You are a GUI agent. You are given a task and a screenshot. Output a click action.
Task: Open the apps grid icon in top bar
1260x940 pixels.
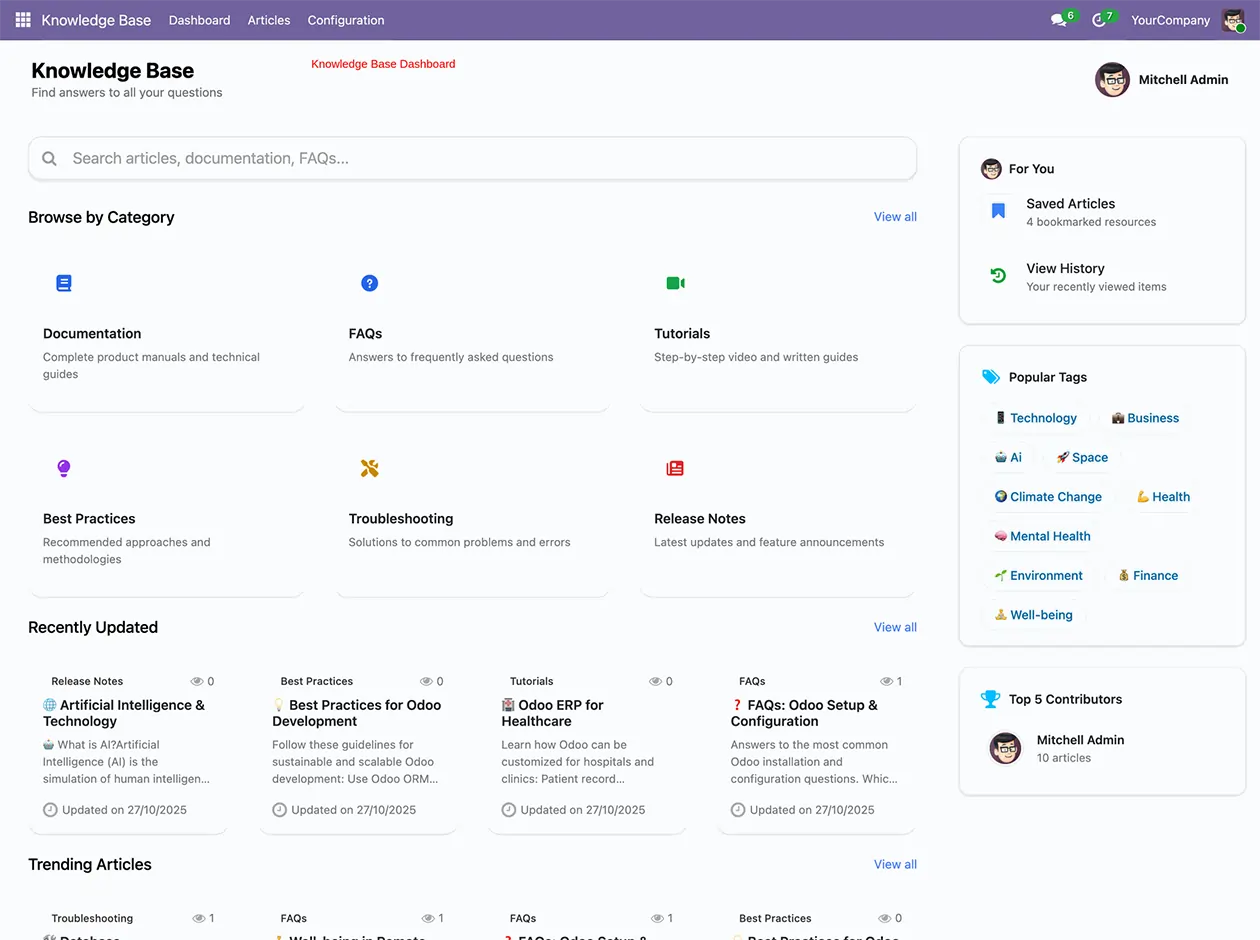coord(22,20)
